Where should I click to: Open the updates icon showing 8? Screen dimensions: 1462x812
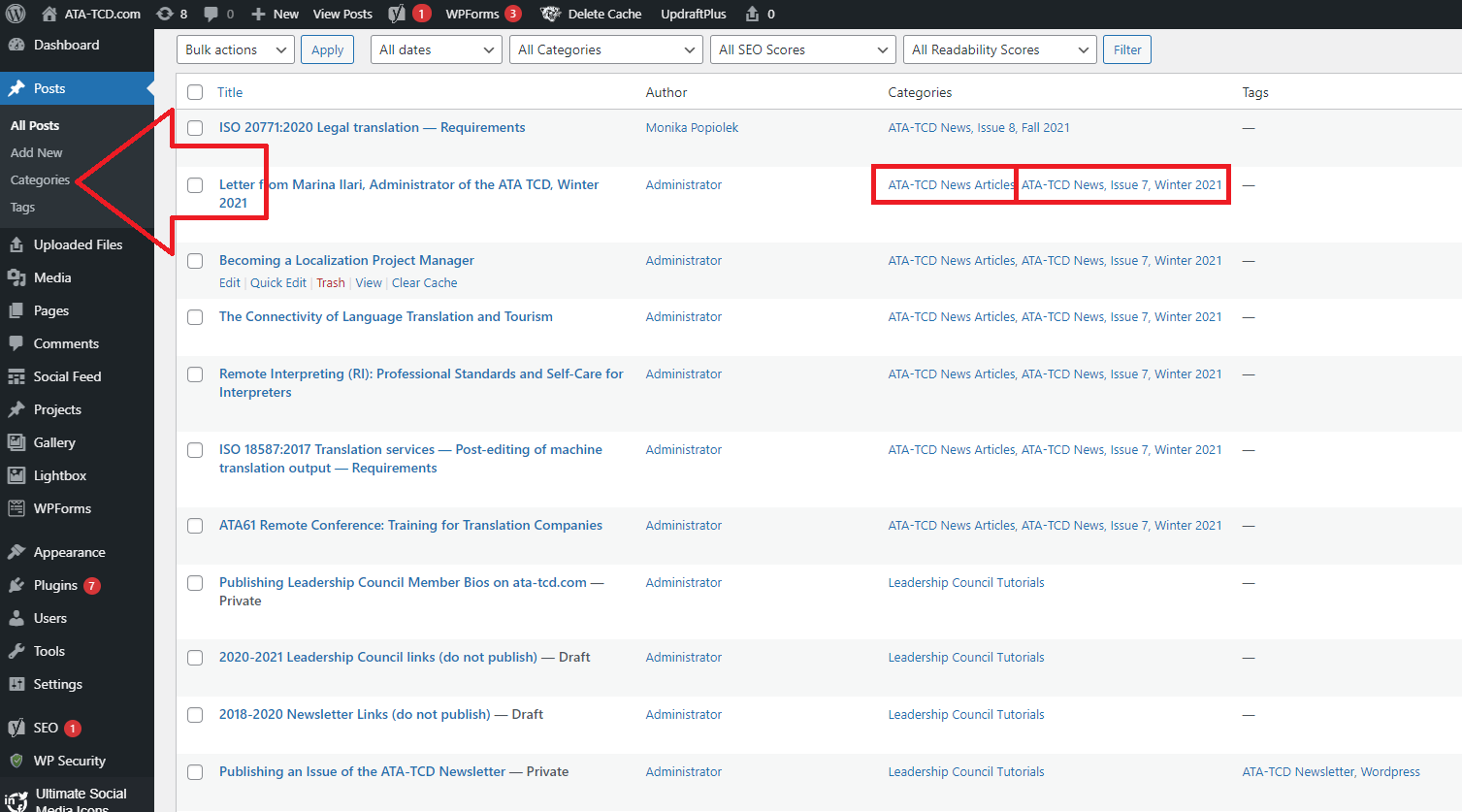(x=165, y=14)
